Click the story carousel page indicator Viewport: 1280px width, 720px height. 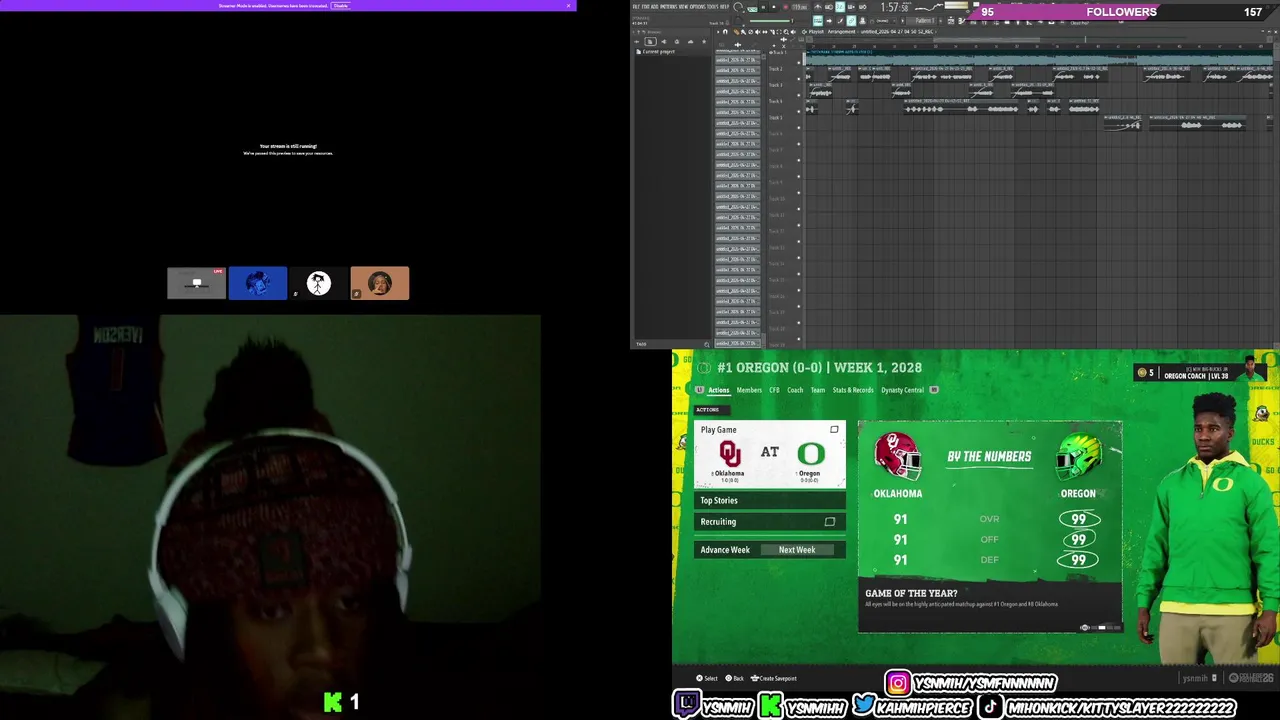[x=1101, y=628]
